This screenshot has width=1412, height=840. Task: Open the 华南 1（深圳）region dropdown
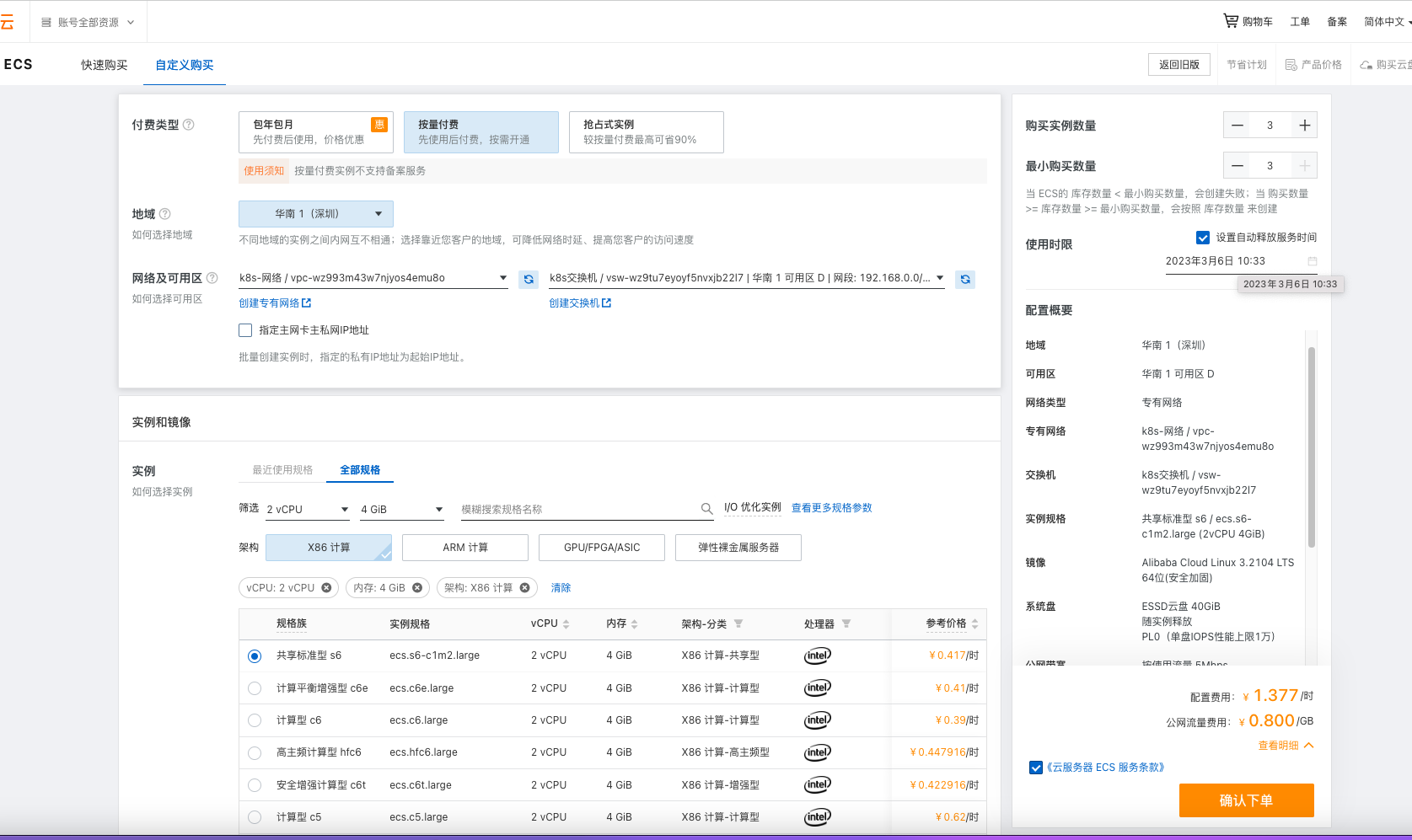pos(316,214)
